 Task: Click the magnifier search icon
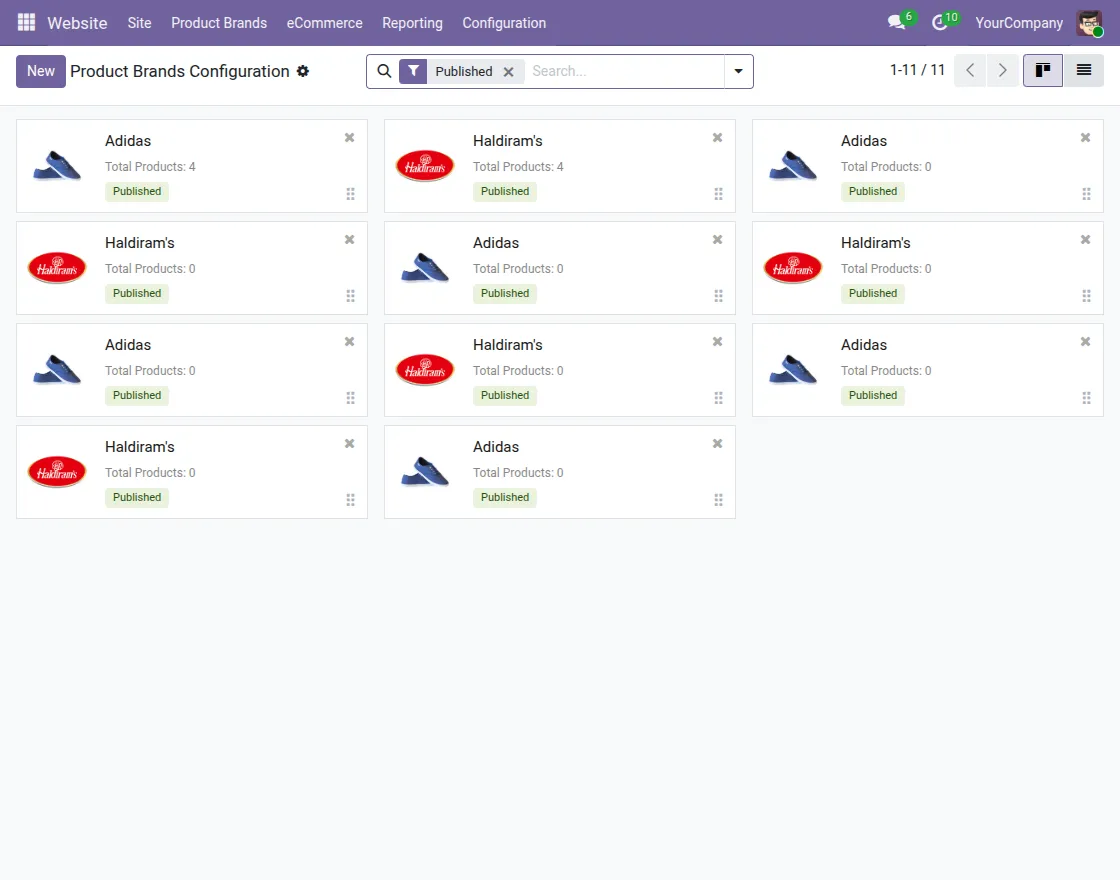(x=384, y=71)
